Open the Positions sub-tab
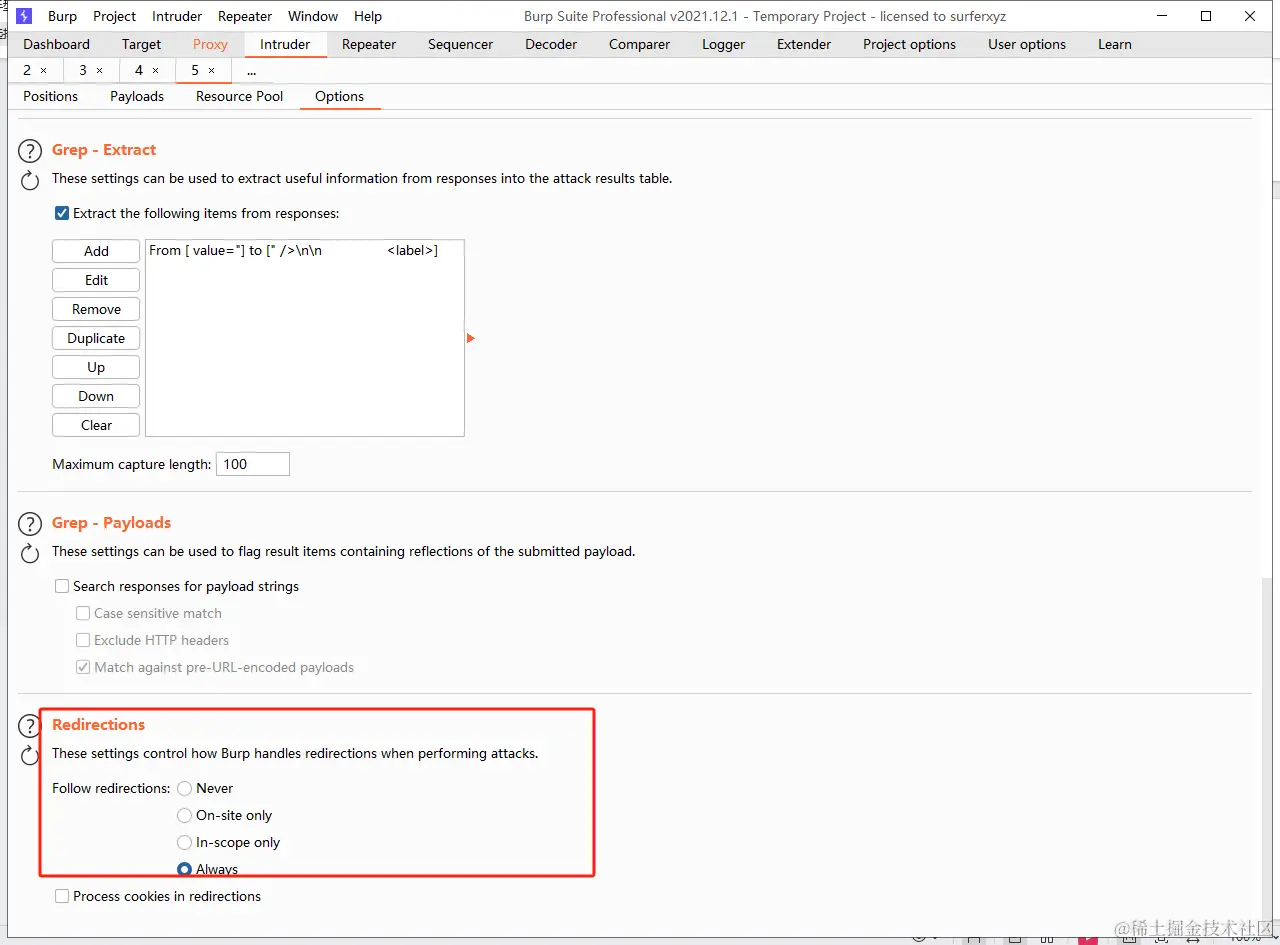This screenshot has width=1280, height=945. (x=50, y=96)
